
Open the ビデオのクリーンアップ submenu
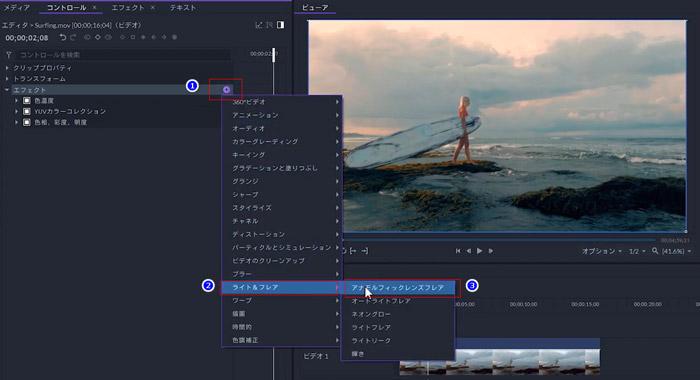(x=282, y=261)
